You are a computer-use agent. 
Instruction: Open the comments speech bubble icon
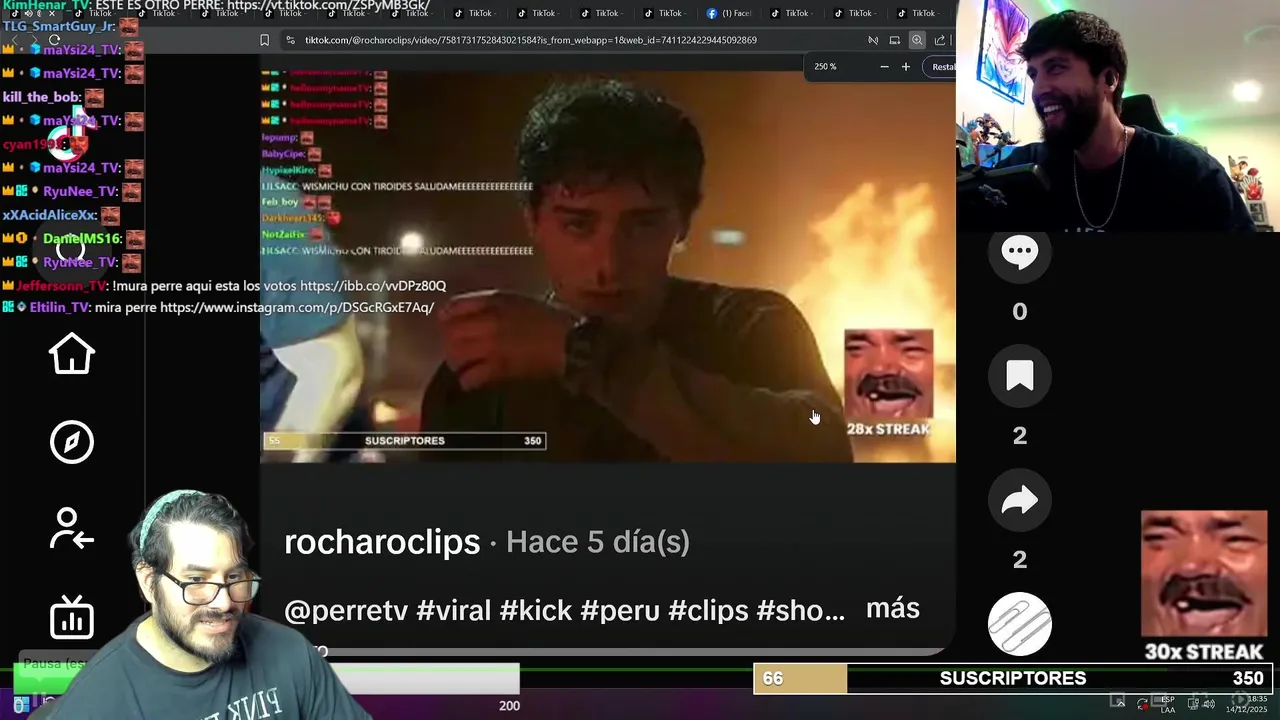pos(1019,252)
